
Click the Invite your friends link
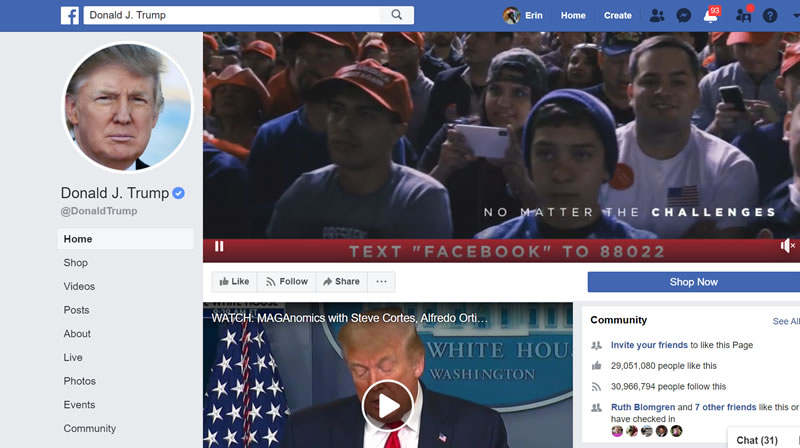[x=649, y=345]
